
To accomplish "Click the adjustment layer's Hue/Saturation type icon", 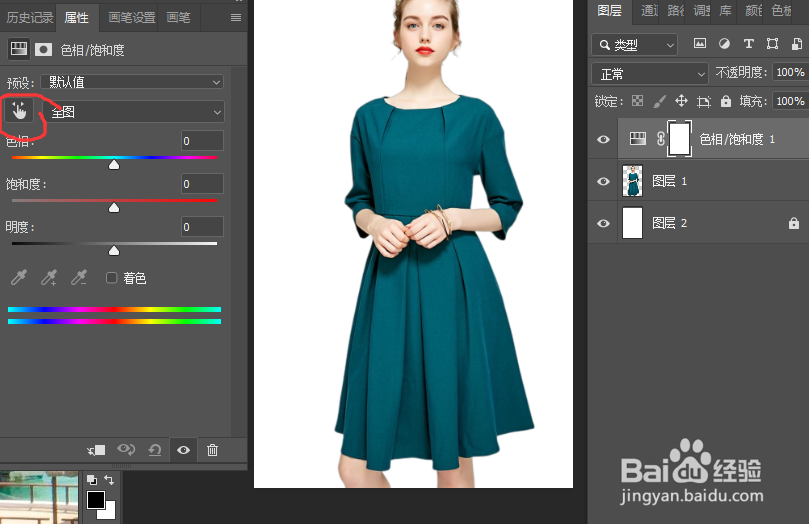I will (x=638, y=138).
